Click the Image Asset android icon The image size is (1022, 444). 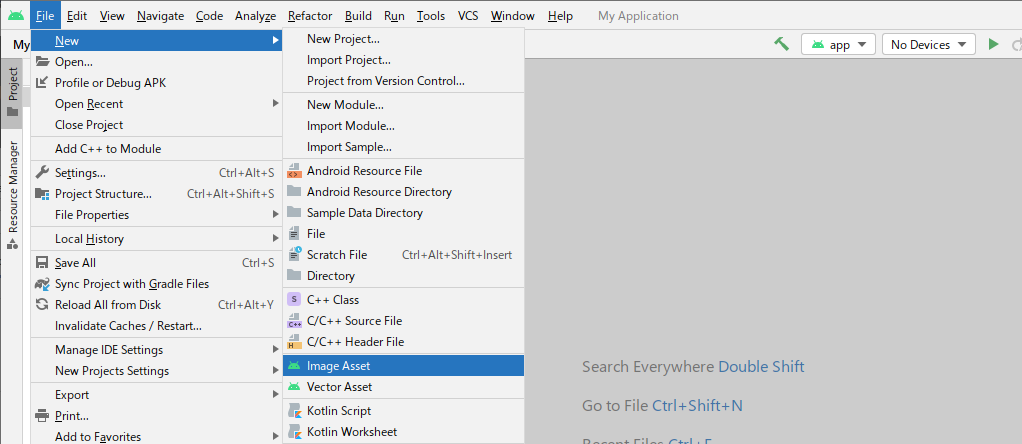click(295, 366)
